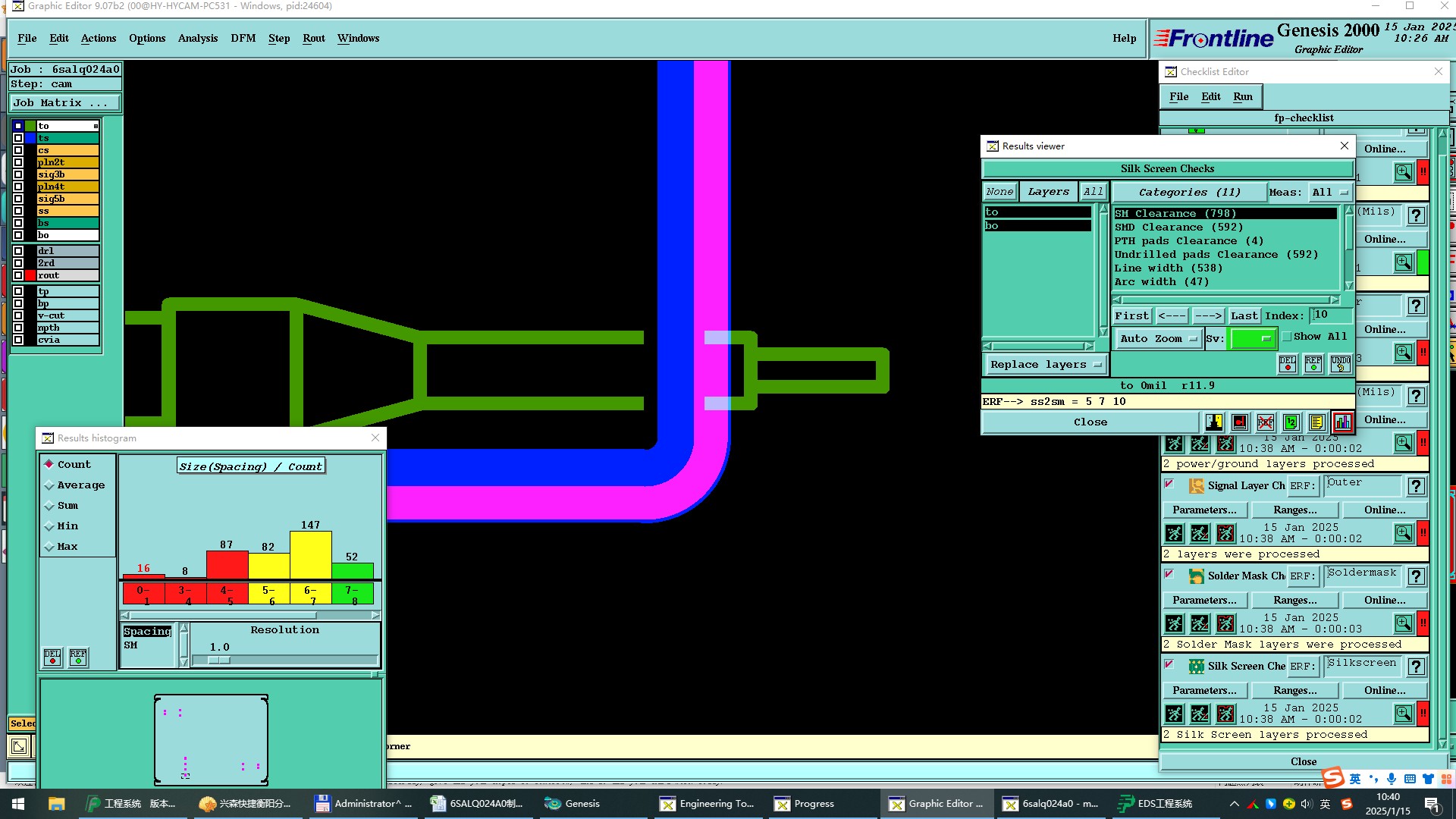Click the yellow notes report icon in Results viewer
The width and height of the screenshot is (1456, 819).
pos(1316,422)
